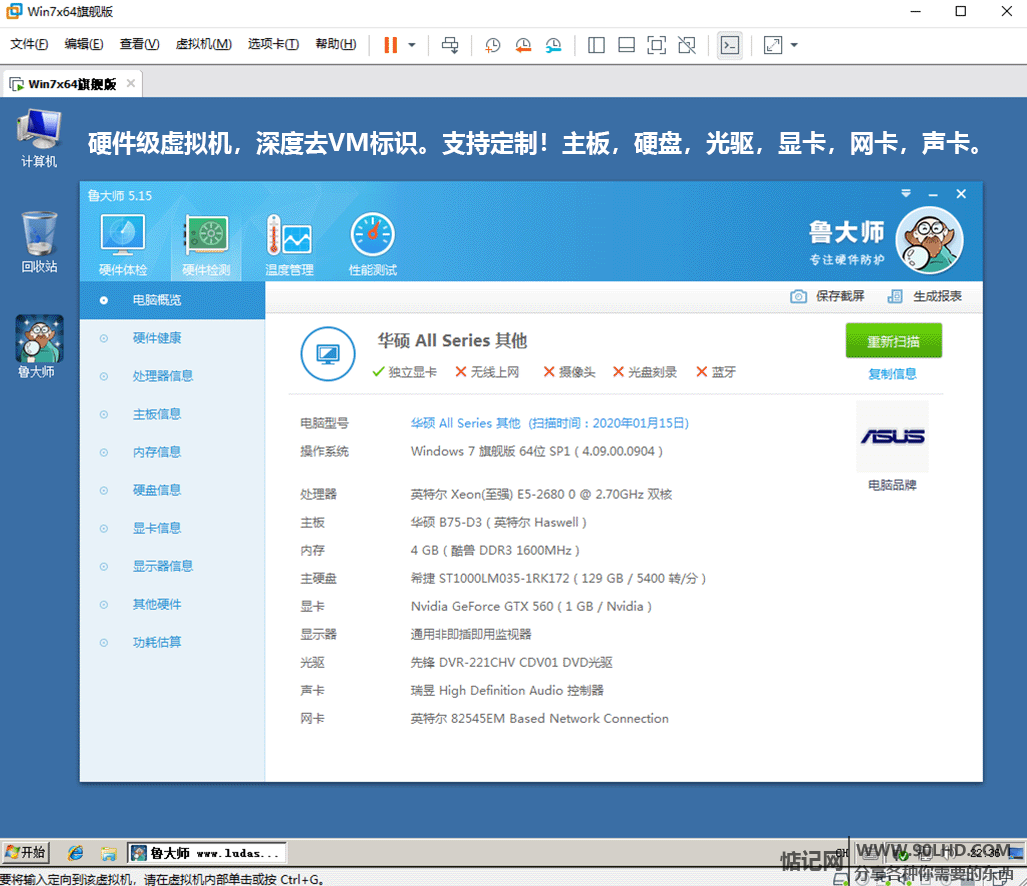Open the power options dropdown arrow
Screen dimensions: 1027x886
pos(412,45)
